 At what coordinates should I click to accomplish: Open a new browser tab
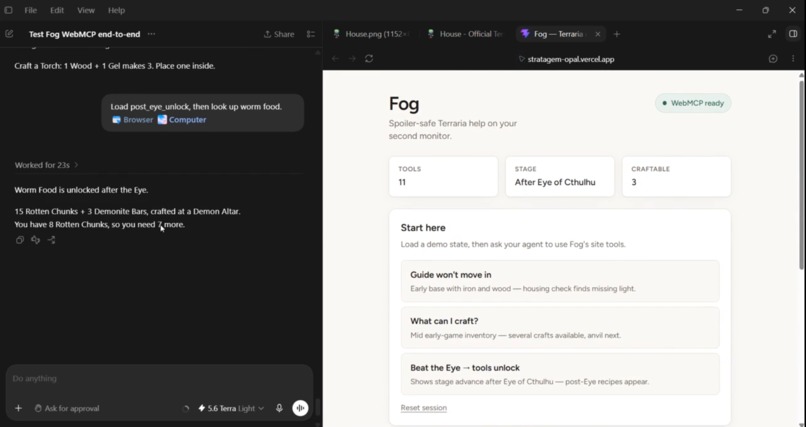pos(617,34)
